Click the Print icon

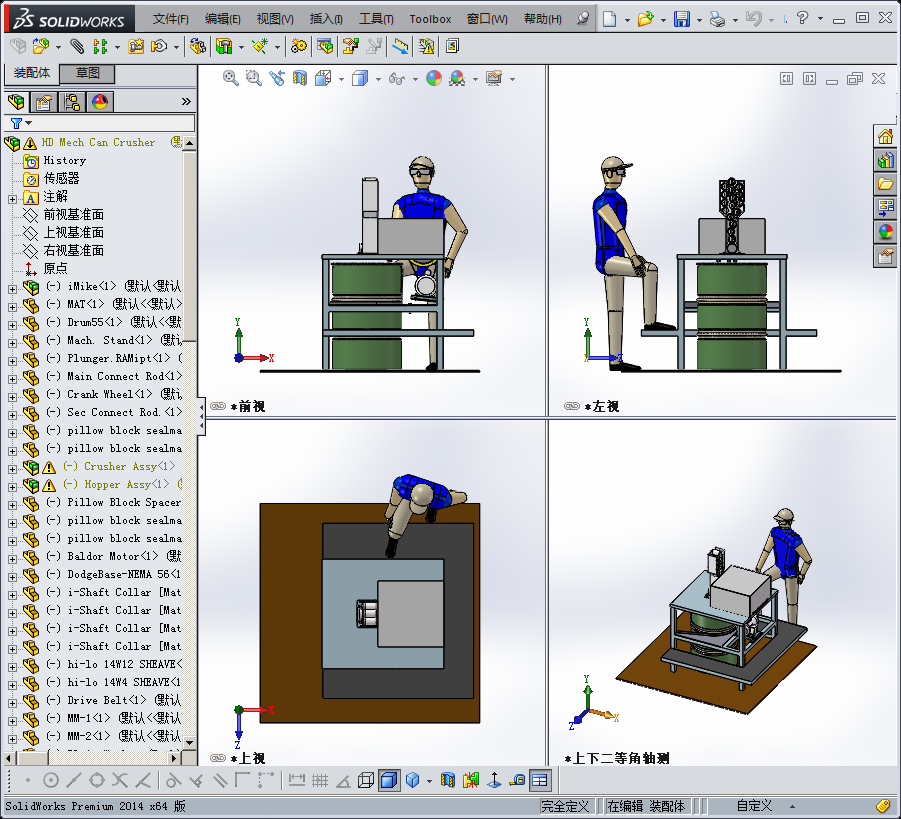(717, 19)
